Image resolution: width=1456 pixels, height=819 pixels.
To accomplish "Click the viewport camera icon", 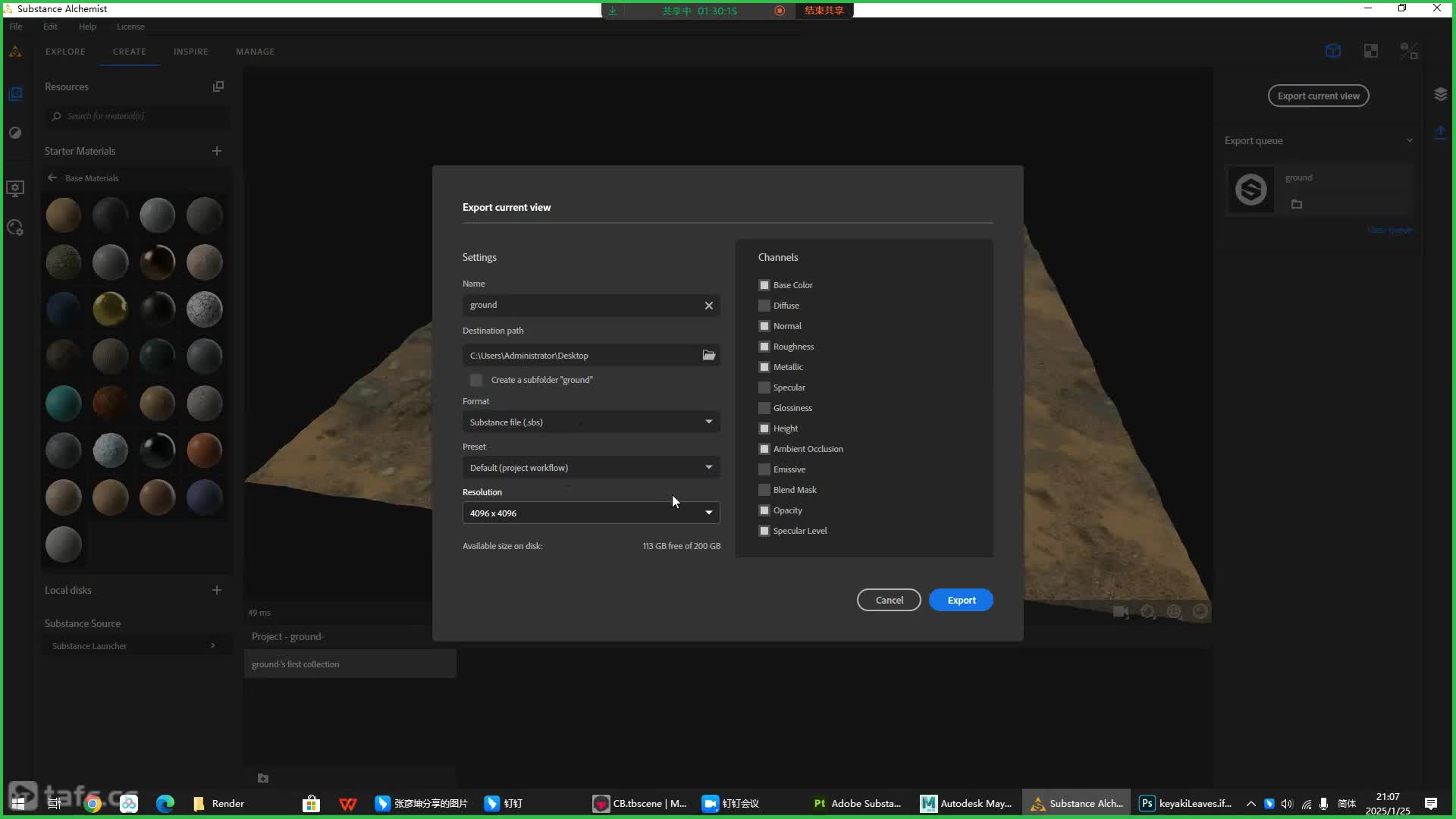I will 1121,612.
